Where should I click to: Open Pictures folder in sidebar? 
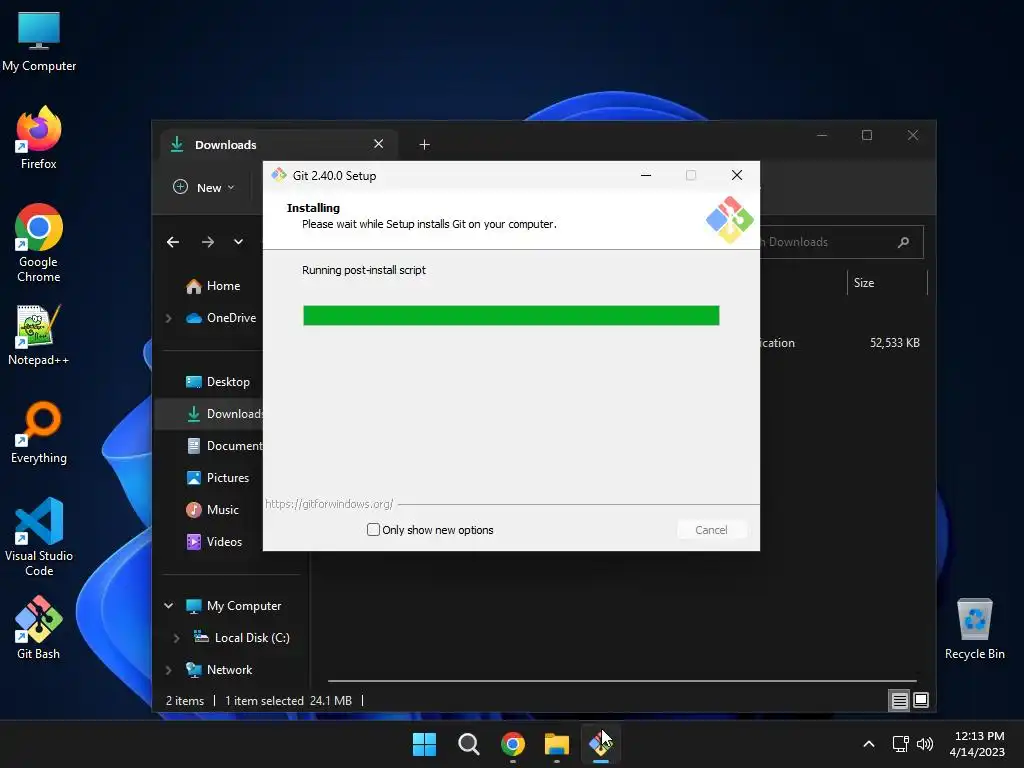pyautogui.click(x=217, y=478)
